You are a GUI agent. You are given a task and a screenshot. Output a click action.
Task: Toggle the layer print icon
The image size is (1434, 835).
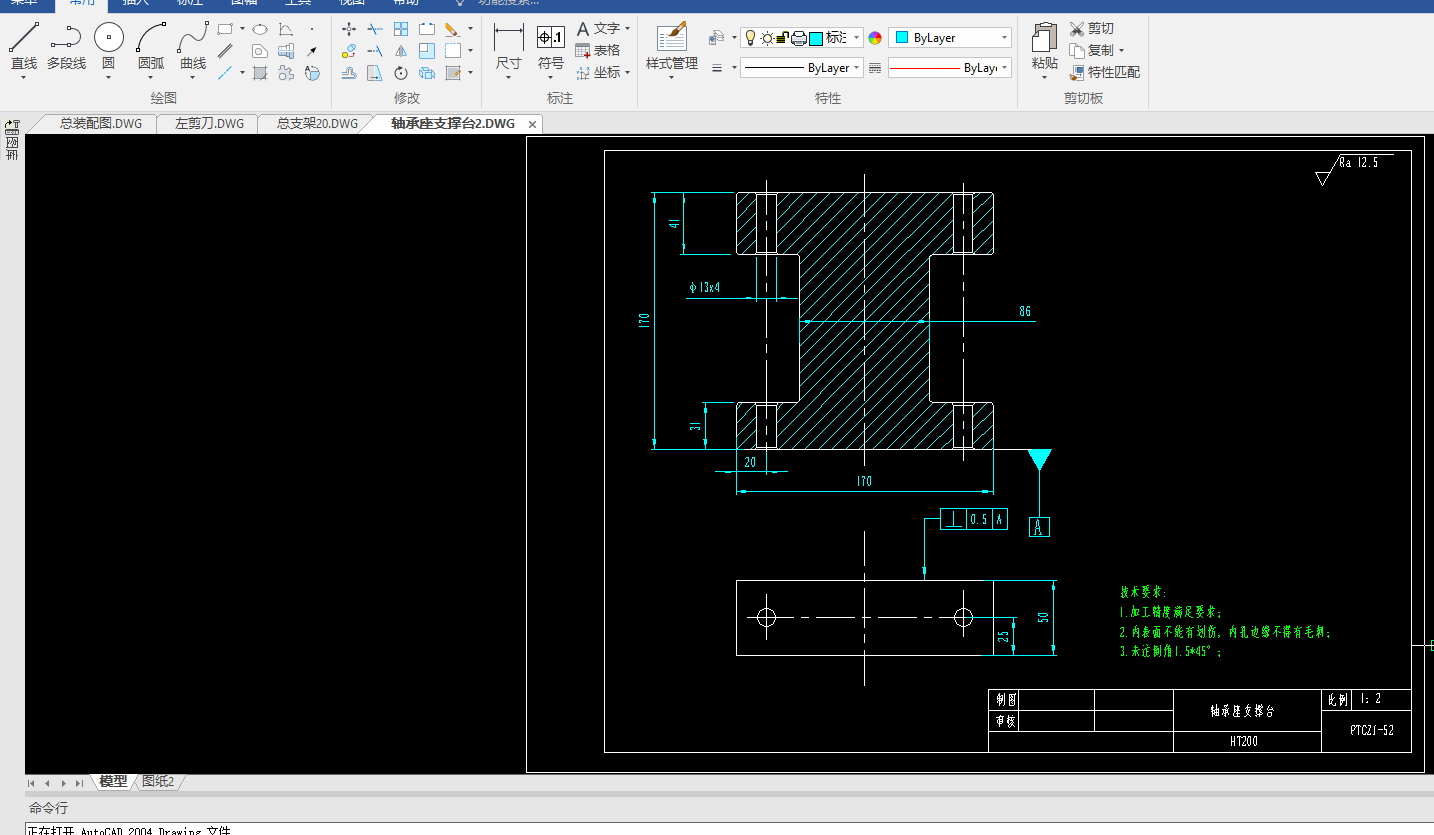[x=799, y=38]
